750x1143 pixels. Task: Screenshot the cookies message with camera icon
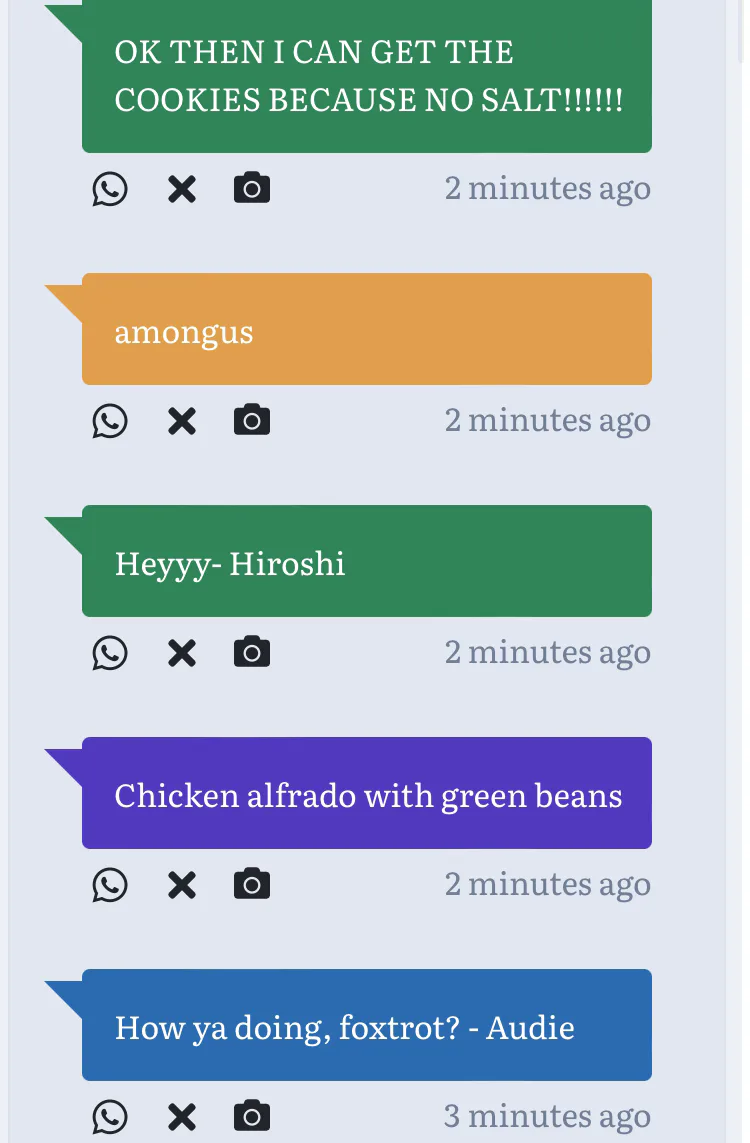252,188
